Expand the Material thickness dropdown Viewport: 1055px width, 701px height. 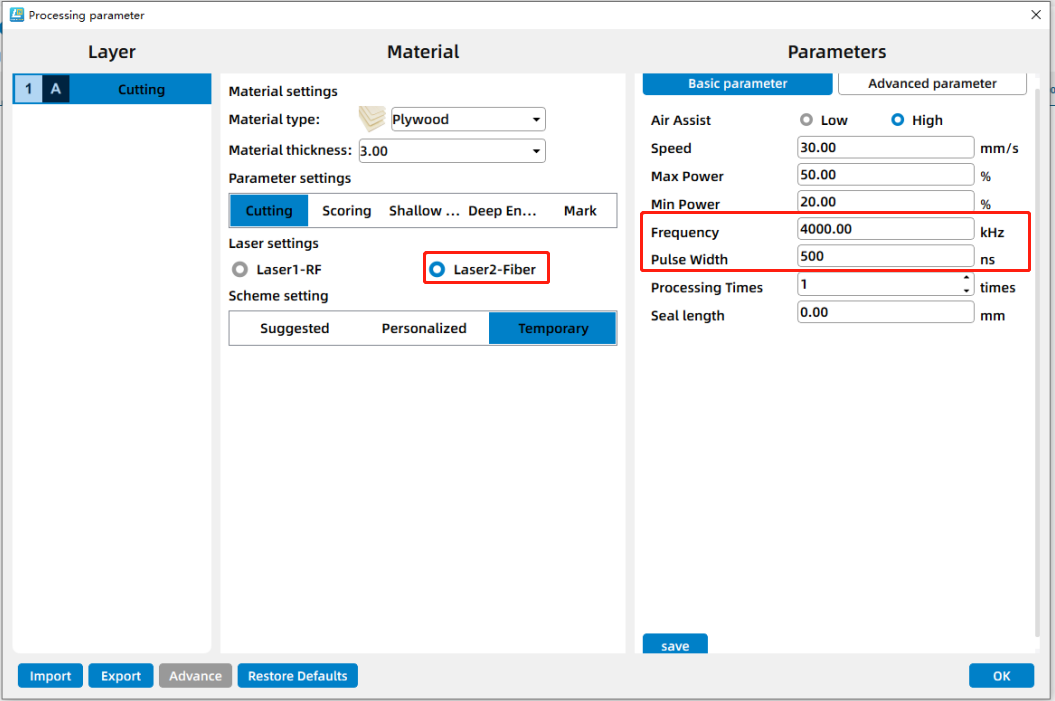537,151
